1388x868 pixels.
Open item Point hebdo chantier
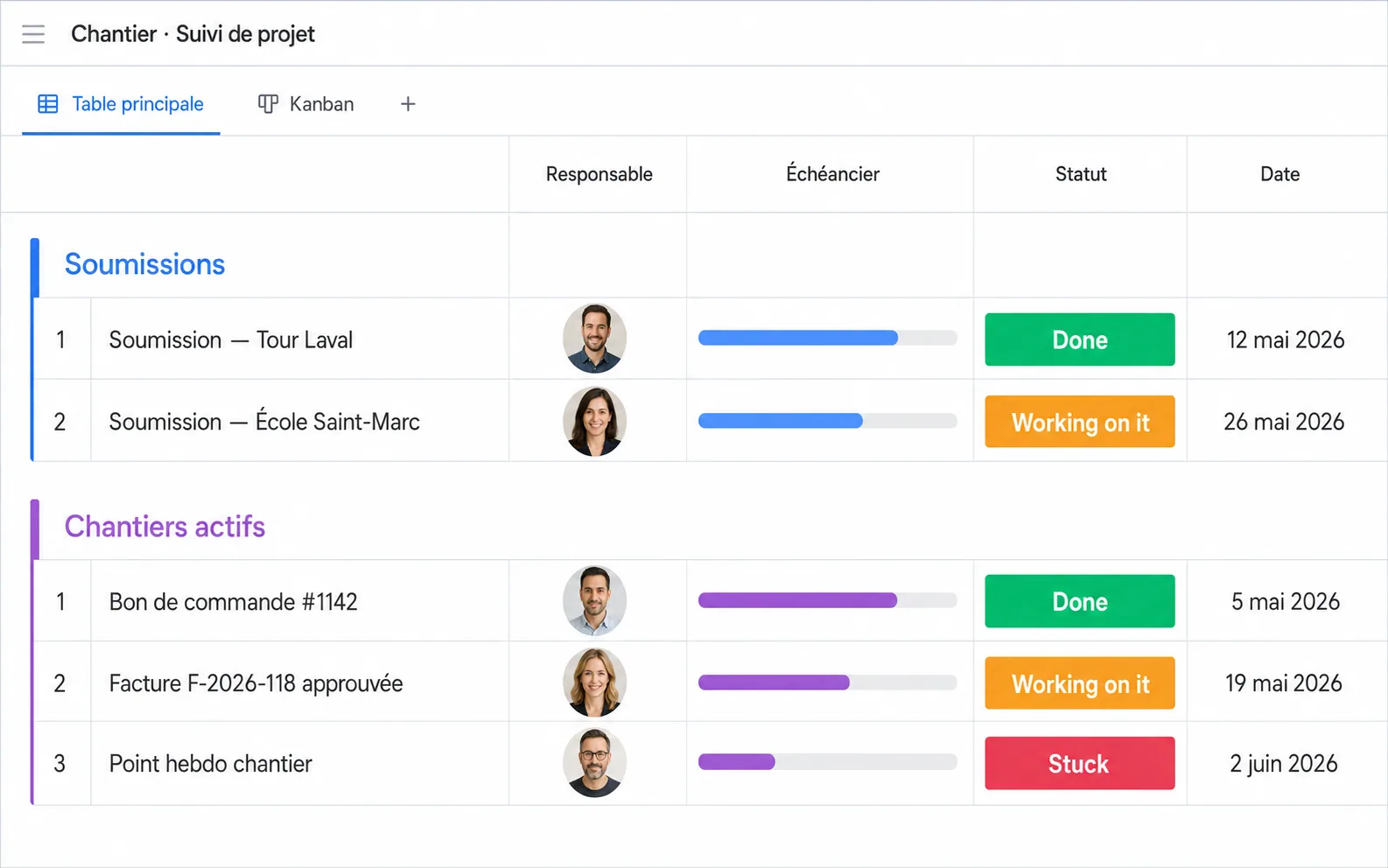pyautogui.click(x=210, y=764)
